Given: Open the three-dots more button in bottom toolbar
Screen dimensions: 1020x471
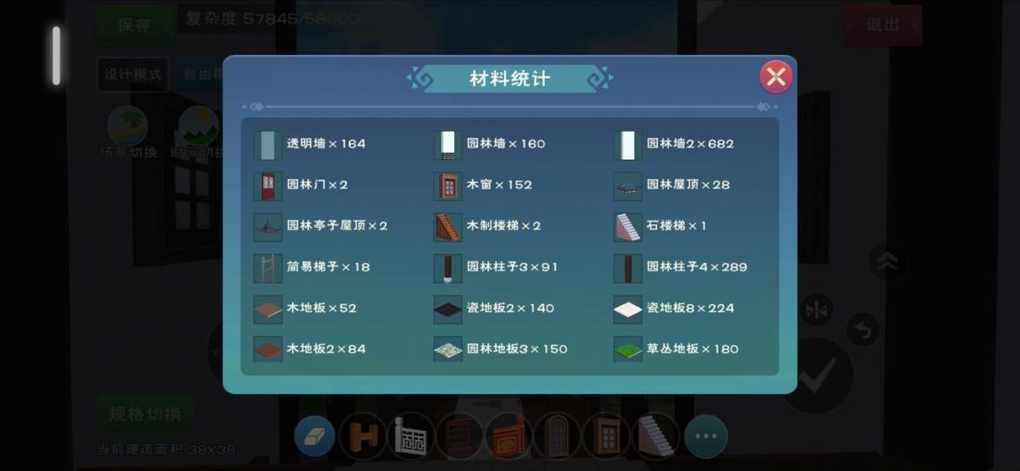Looking at the screenshot, I should (706, 436).
